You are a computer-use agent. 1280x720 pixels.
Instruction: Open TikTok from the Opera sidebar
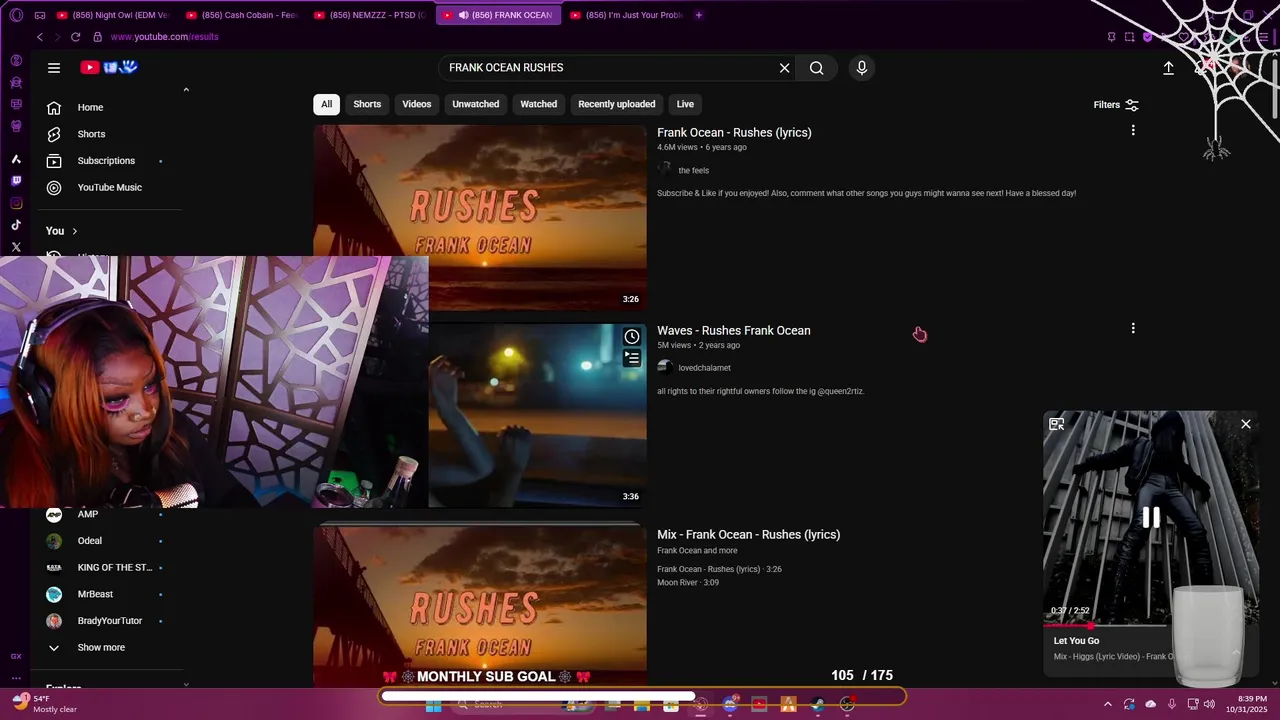16,225
